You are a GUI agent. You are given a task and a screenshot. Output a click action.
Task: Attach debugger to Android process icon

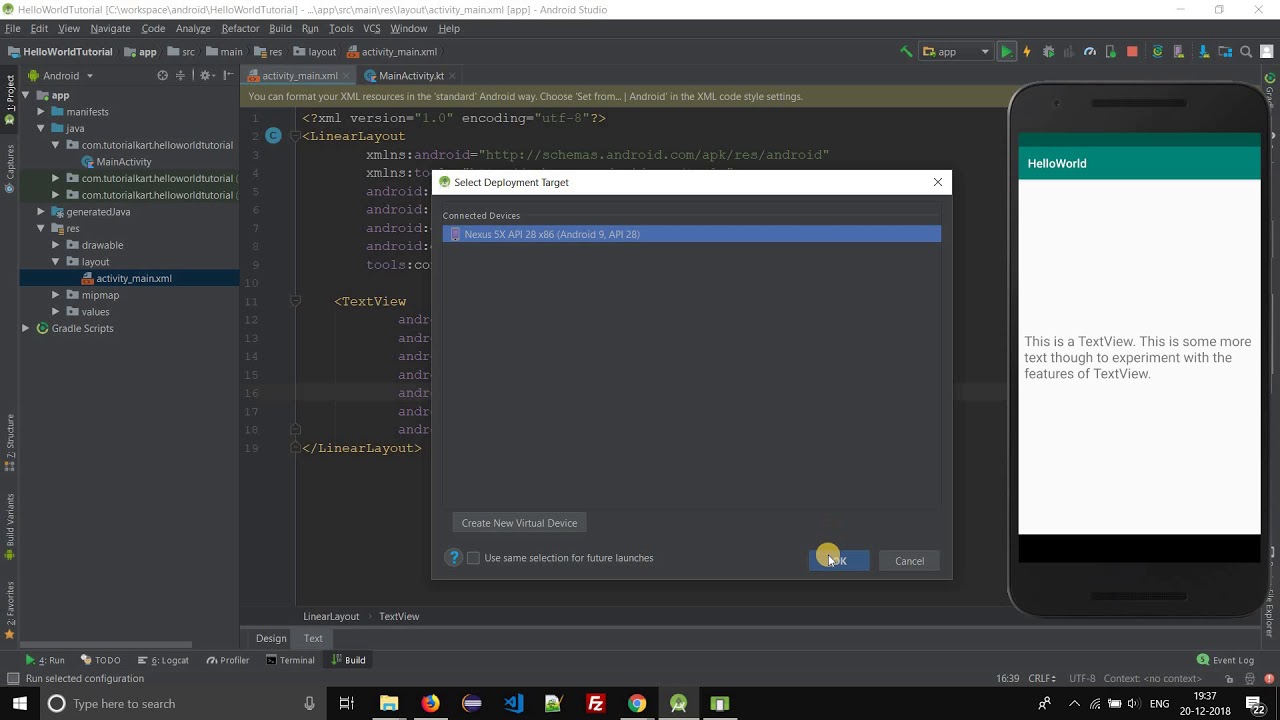[1111, 52]
